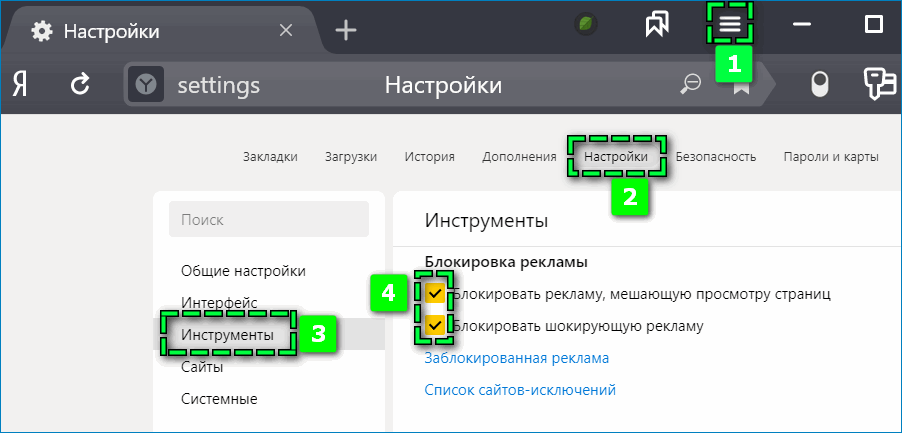Toggle Блокировать шокирующую рекламу checkbox
The image size is (902, 433).
point(435,326)
